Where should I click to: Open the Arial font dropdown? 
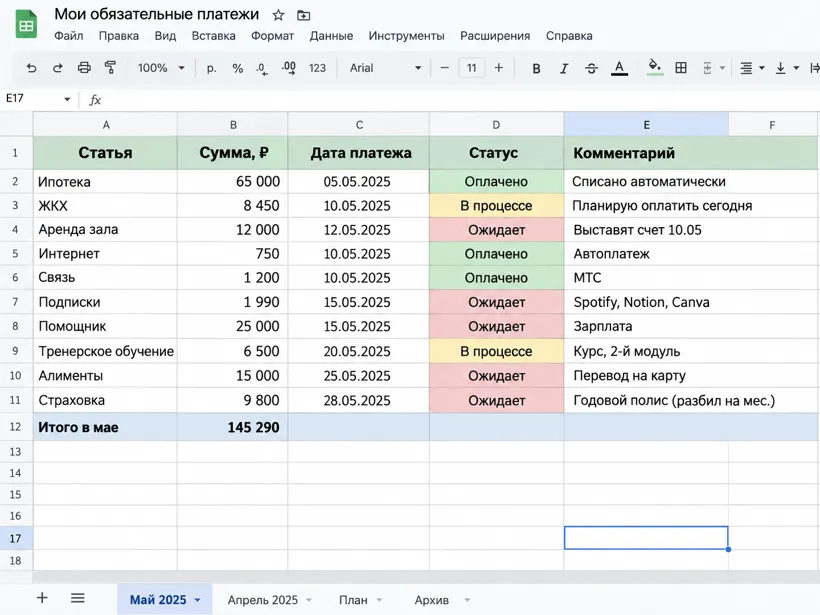click(385, 68)
